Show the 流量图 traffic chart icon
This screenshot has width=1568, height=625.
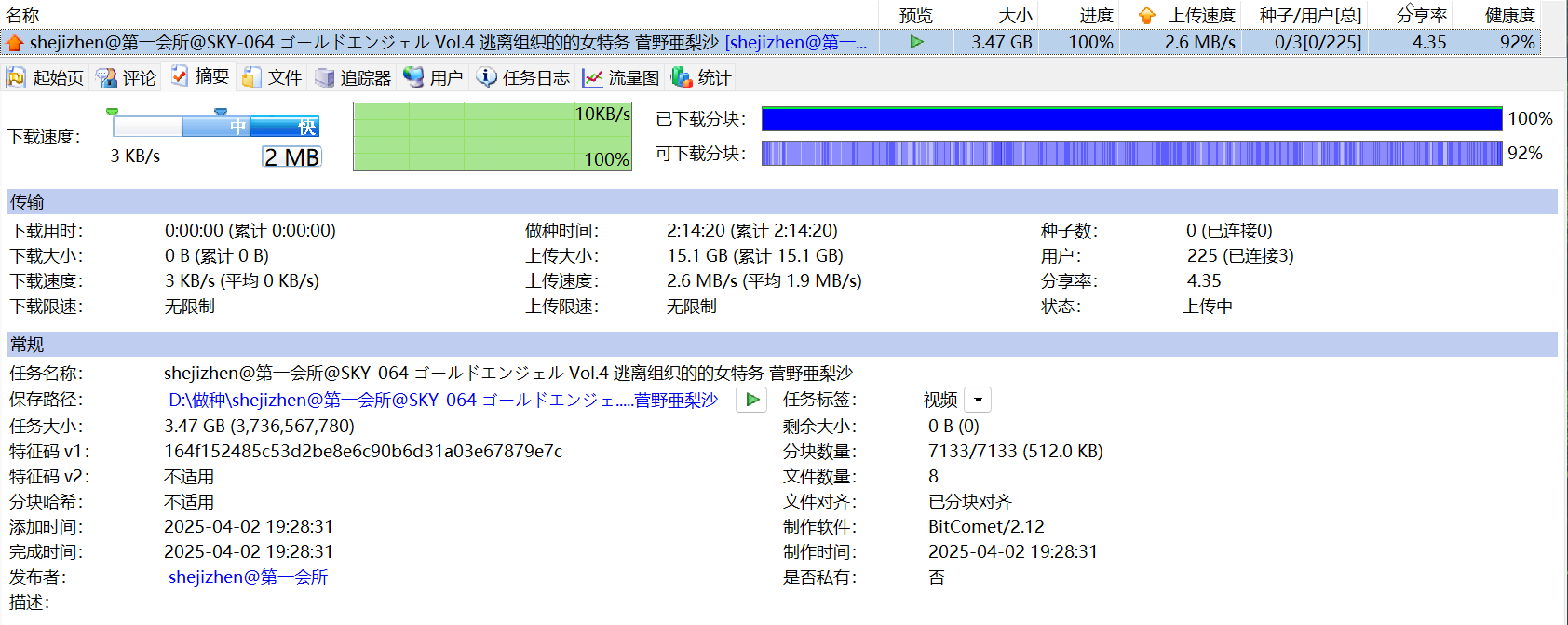point(592,77)
